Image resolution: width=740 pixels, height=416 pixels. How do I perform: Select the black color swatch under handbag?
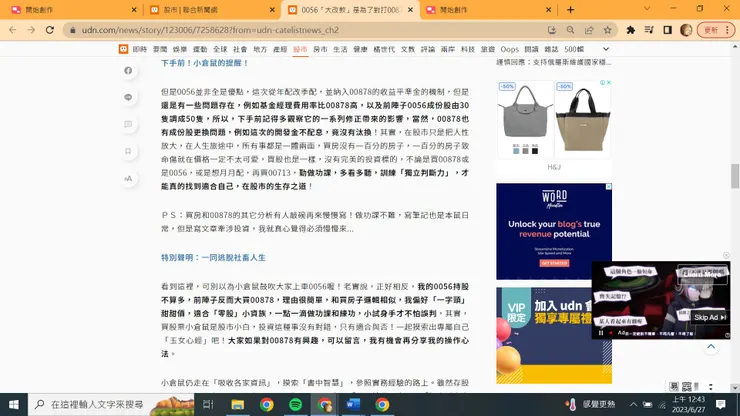point(535,151)
